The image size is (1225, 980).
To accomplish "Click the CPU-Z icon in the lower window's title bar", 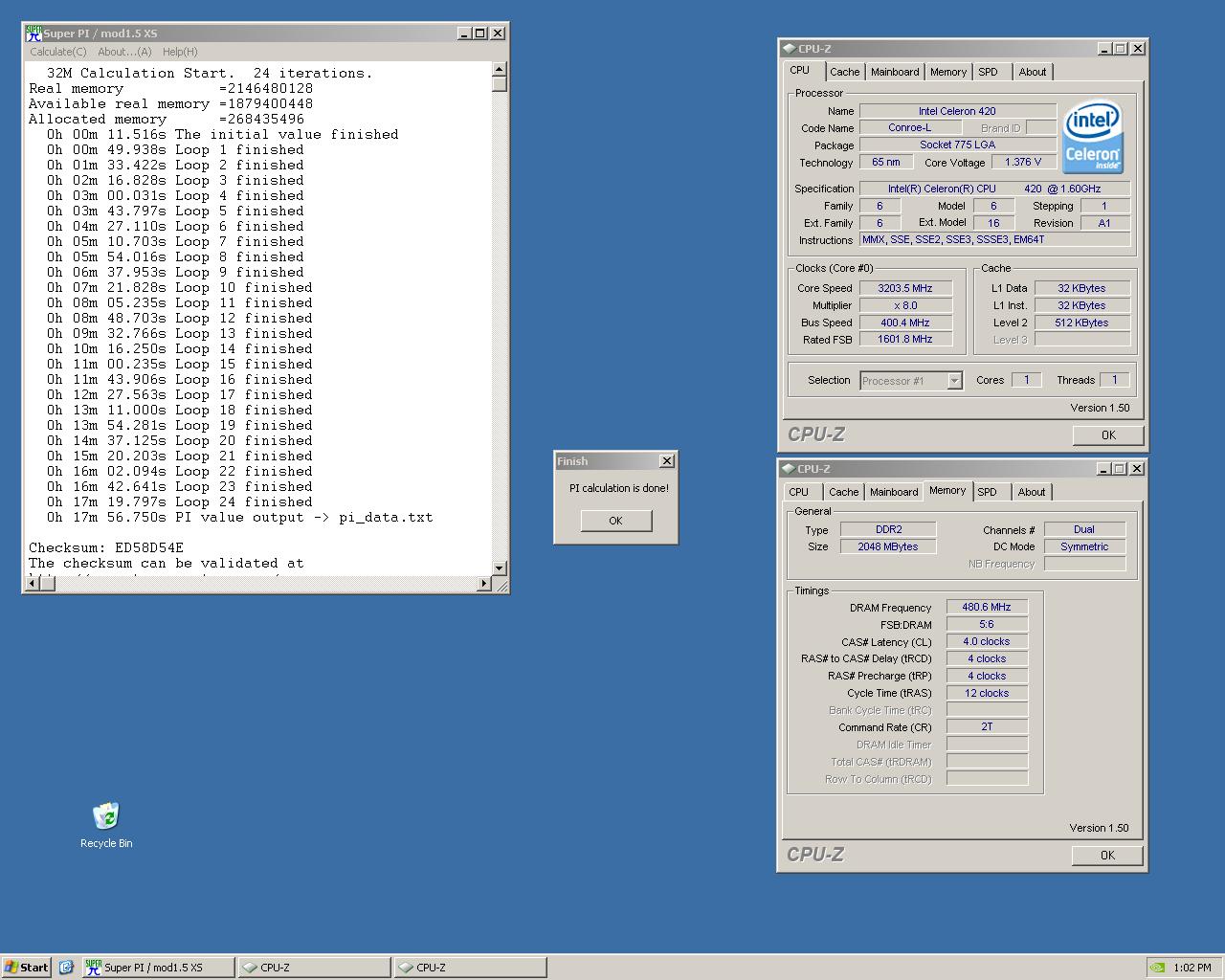I will 789,468.
